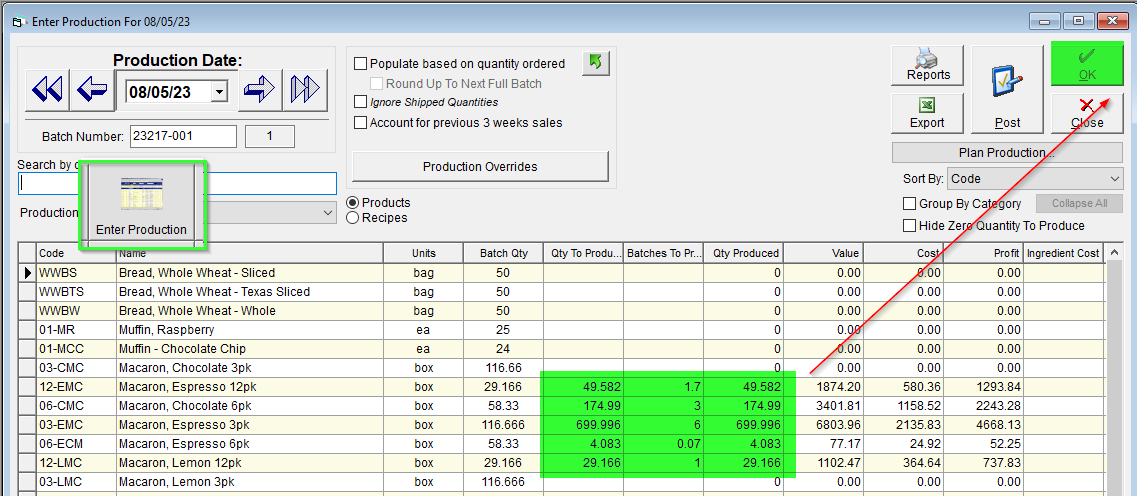Screen dimensions: 1137x496
Task: Click the batch count button showing 1
Action: pos(270,136)
